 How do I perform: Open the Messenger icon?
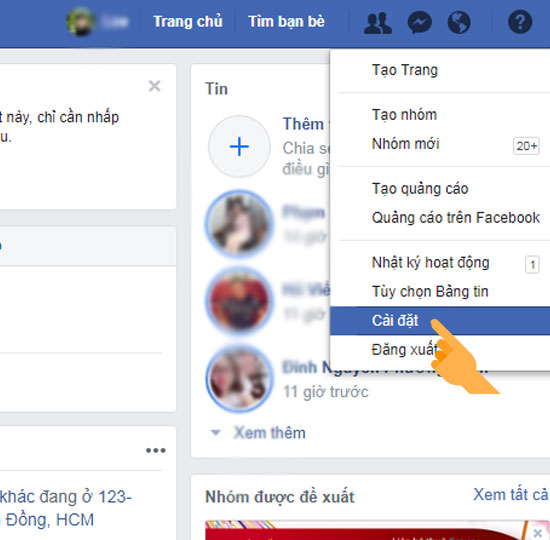pyautogui.click(x=420, y=22)
